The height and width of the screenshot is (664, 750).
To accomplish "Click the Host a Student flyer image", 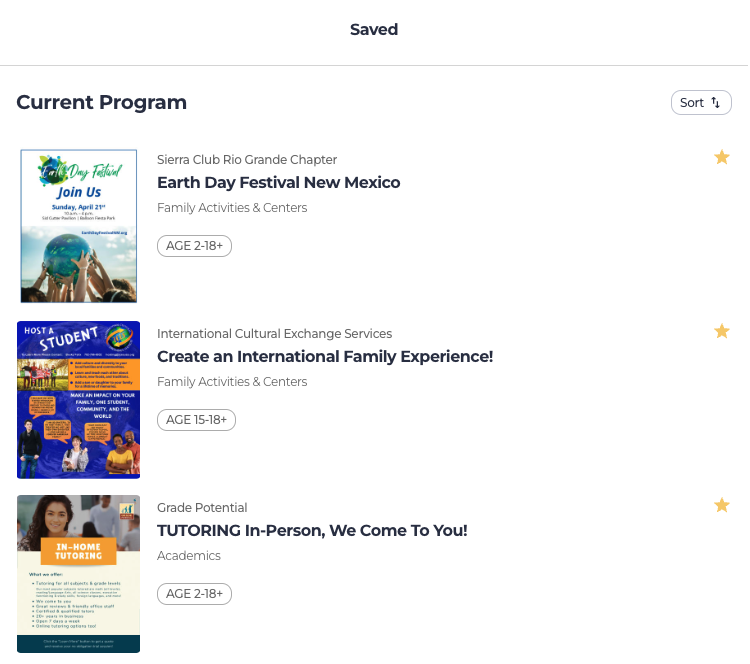I will pyautogui.click(x=79, y=400).
